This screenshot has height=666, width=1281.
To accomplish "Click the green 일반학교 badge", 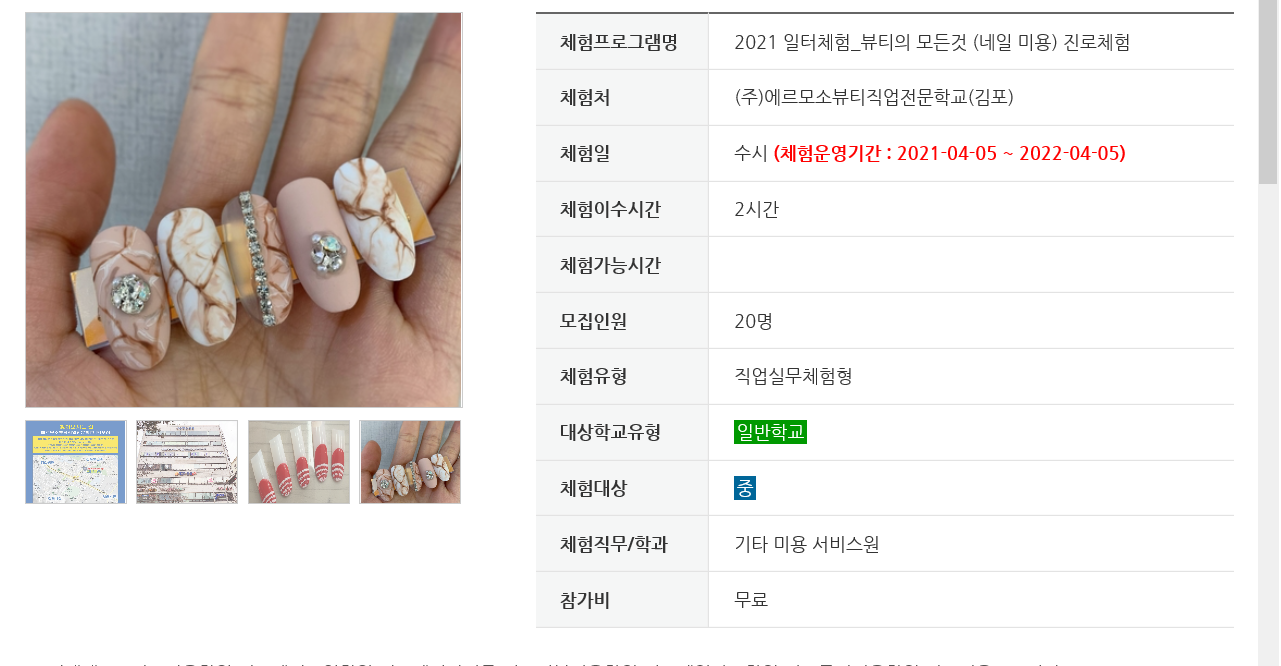I will click(770, 432).
